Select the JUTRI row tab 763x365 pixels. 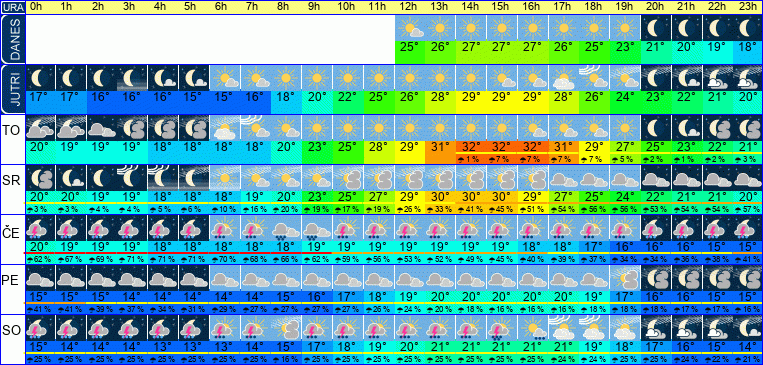pyautogui.click(x=12, y=90)
